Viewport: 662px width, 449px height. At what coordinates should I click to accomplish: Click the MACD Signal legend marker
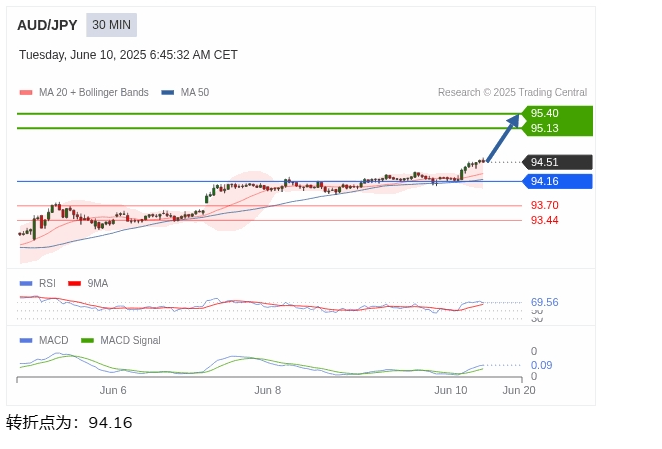[x=88, y=341]
